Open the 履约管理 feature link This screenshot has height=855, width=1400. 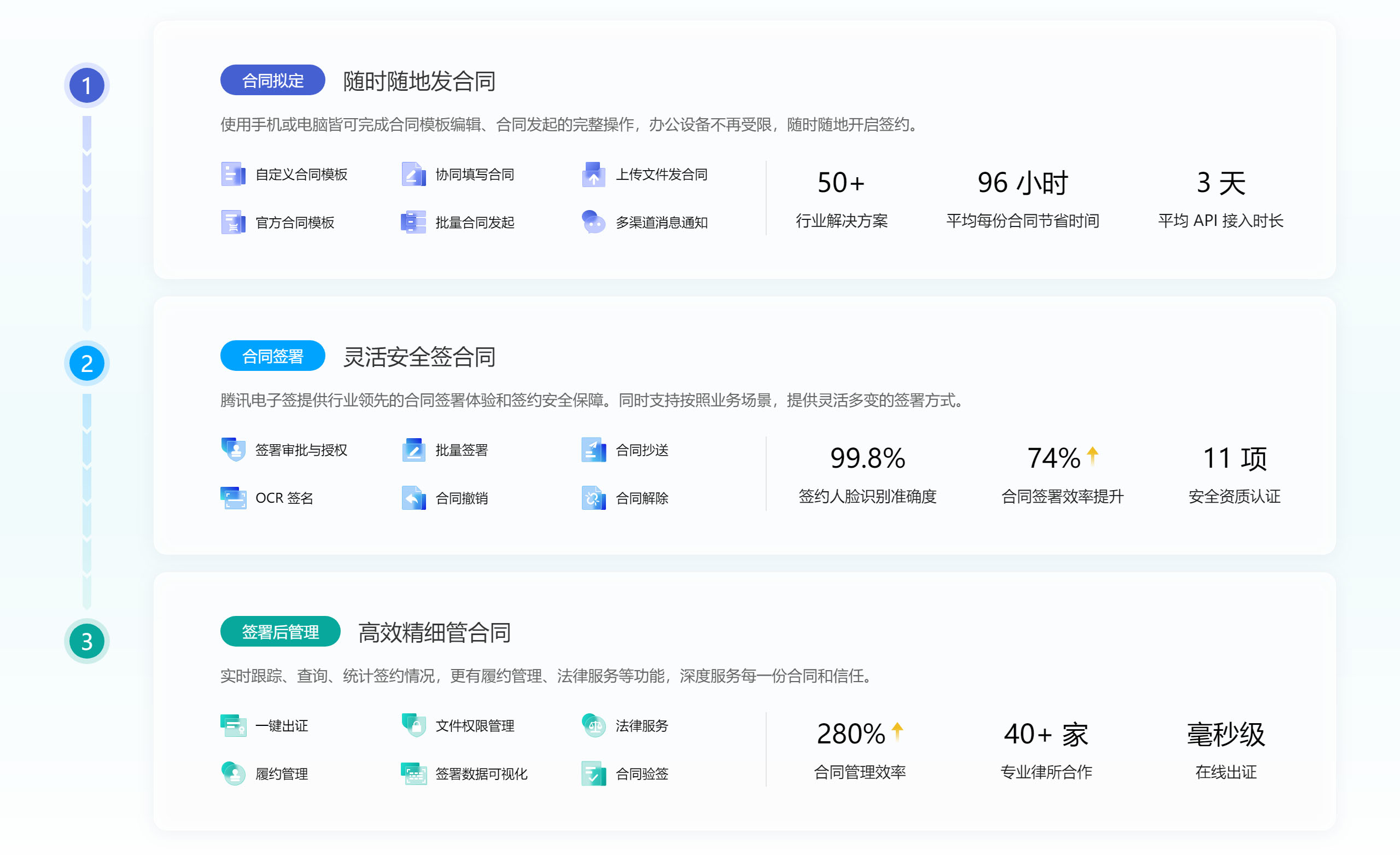tap(281, 773)
